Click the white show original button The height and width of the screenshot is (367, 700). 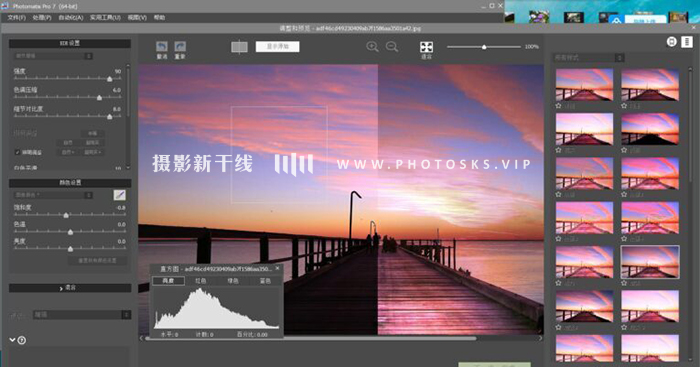(x=278, y=46)
